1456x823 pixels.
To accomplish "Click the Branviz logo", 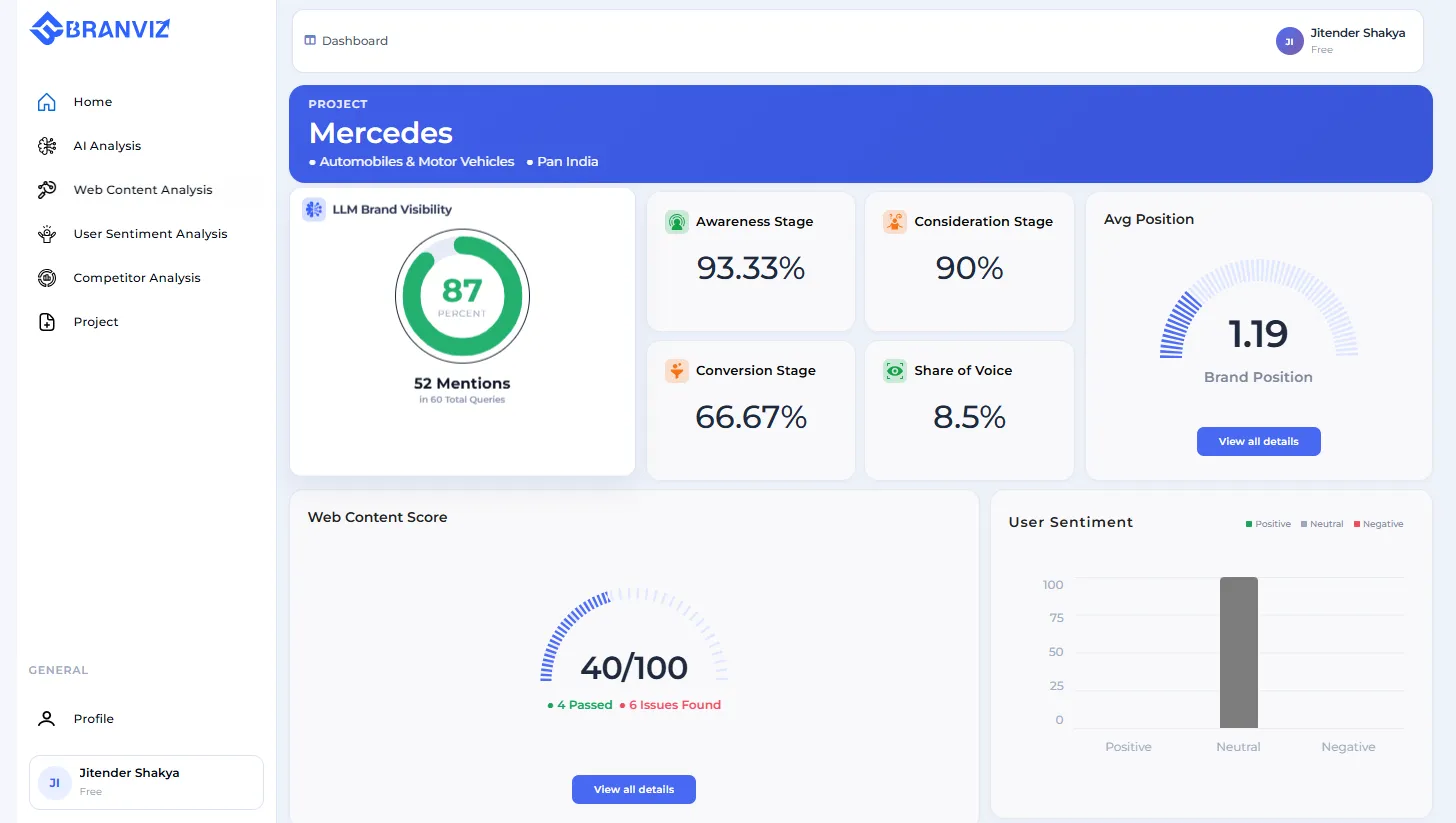I will pyautogui.click(x=99, y=28).
